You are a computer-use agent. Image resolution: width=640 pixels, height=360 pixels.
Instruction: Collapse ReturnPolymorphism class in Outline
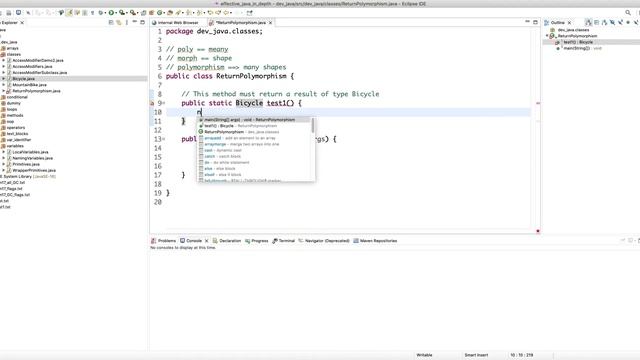pos(547,36)
